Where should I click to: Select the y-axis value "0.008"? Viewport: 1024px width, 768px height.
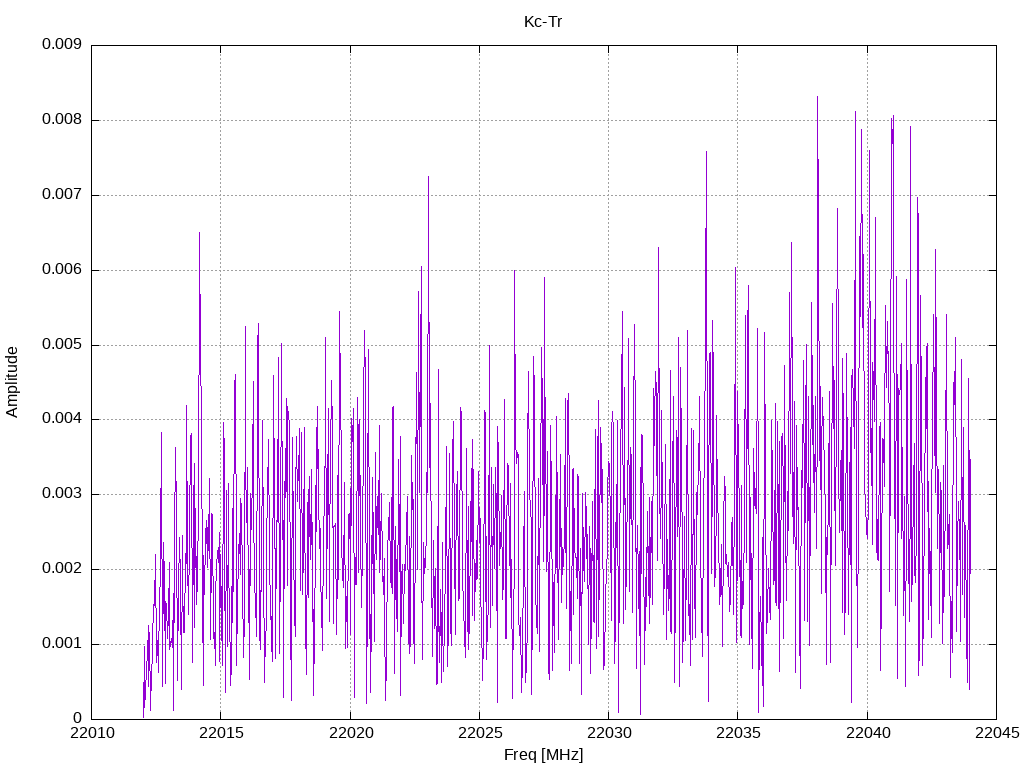point(62,120)
